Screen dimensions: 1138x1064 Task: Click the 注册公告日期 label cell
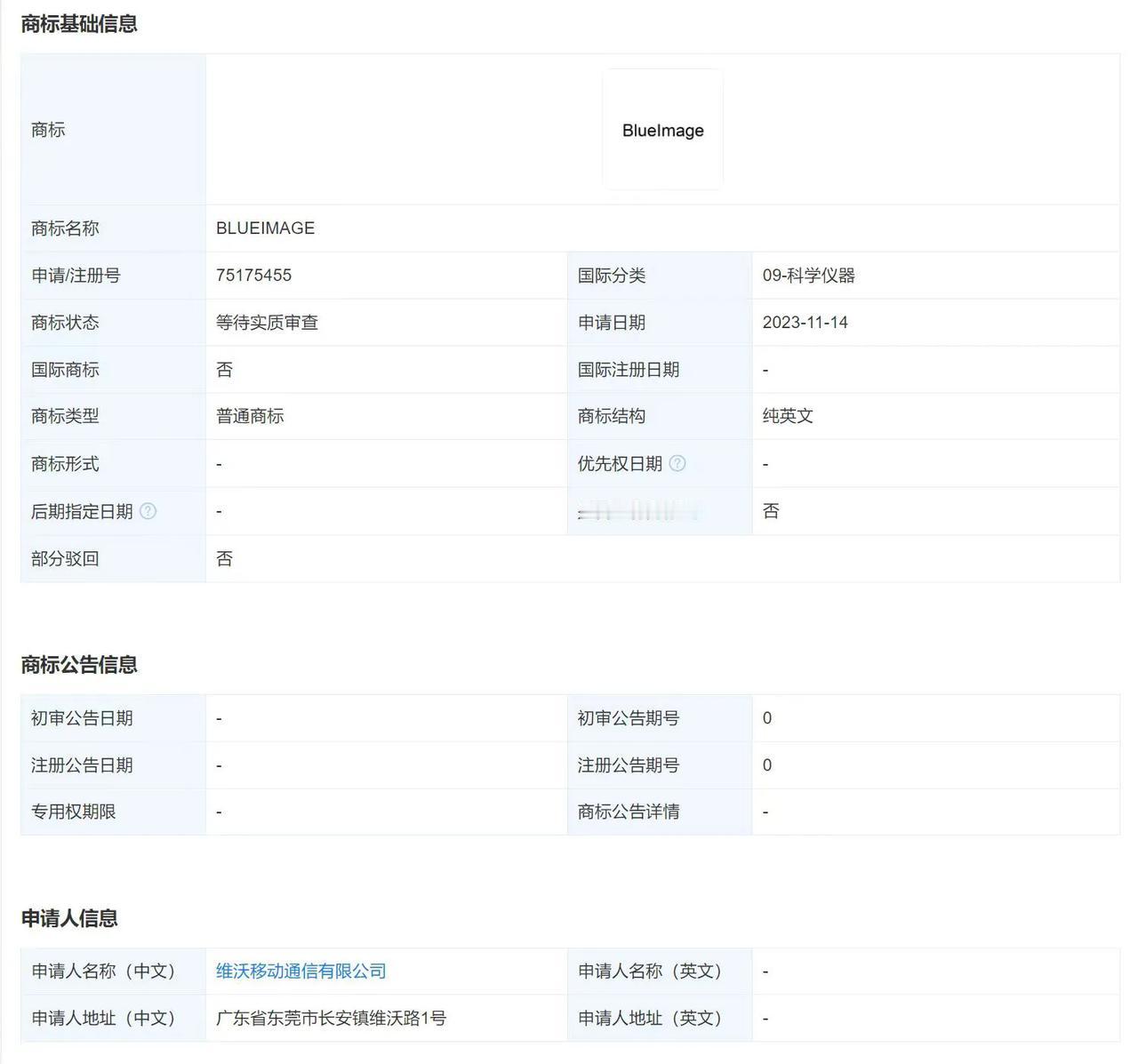pyautogui.click(x=113, y=765)
